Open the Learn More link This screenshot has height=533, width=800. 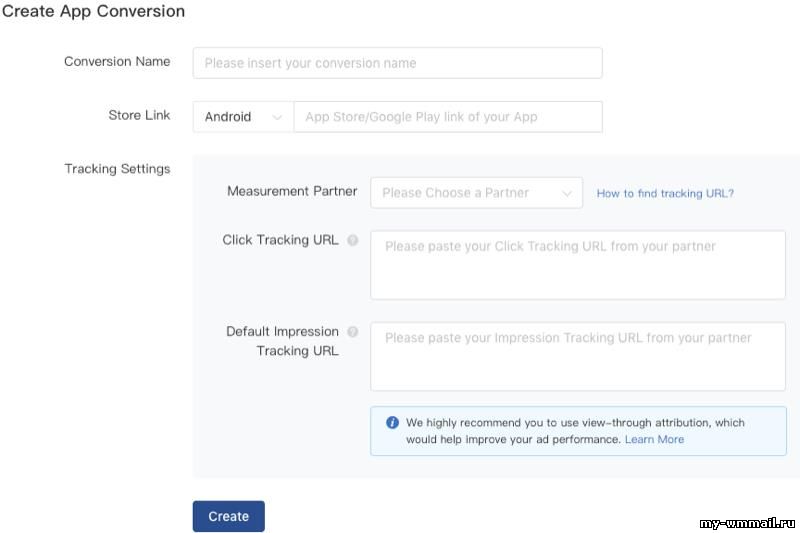tap(654, 439)
